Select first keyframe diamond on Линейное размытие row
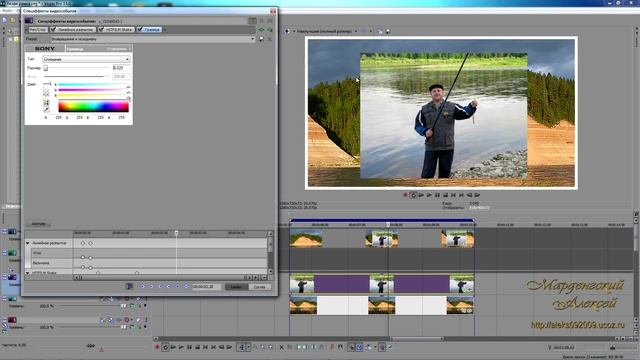 [x=83, y=243]
